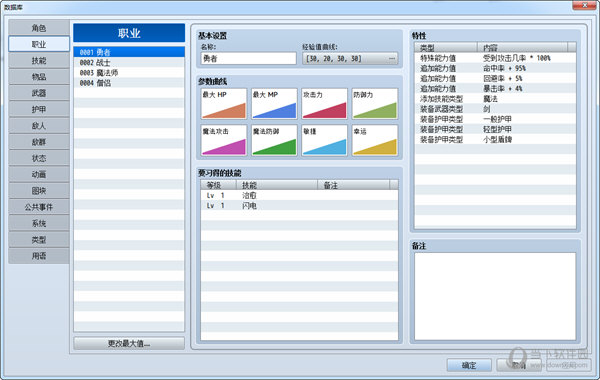The width and height of the screenshot is (600, 380).
Task: Select the 命中率 + 95% trait row
Action: (495, 68)
